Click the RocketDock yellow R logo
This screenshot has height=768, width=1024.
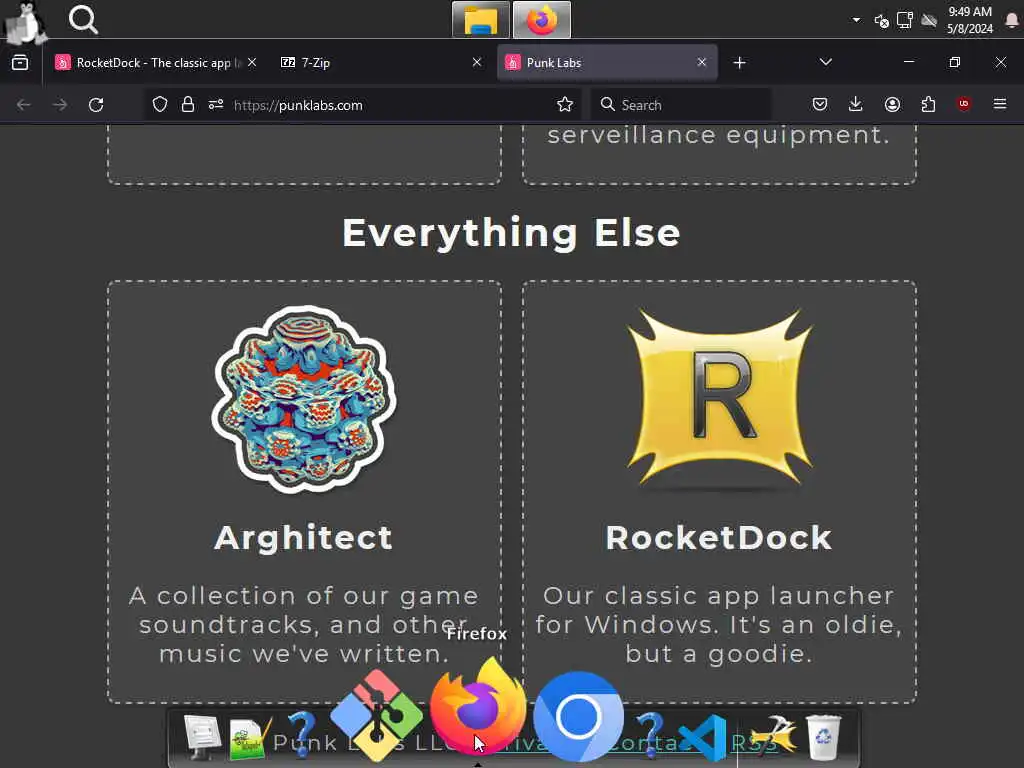[x=720, y=397]
